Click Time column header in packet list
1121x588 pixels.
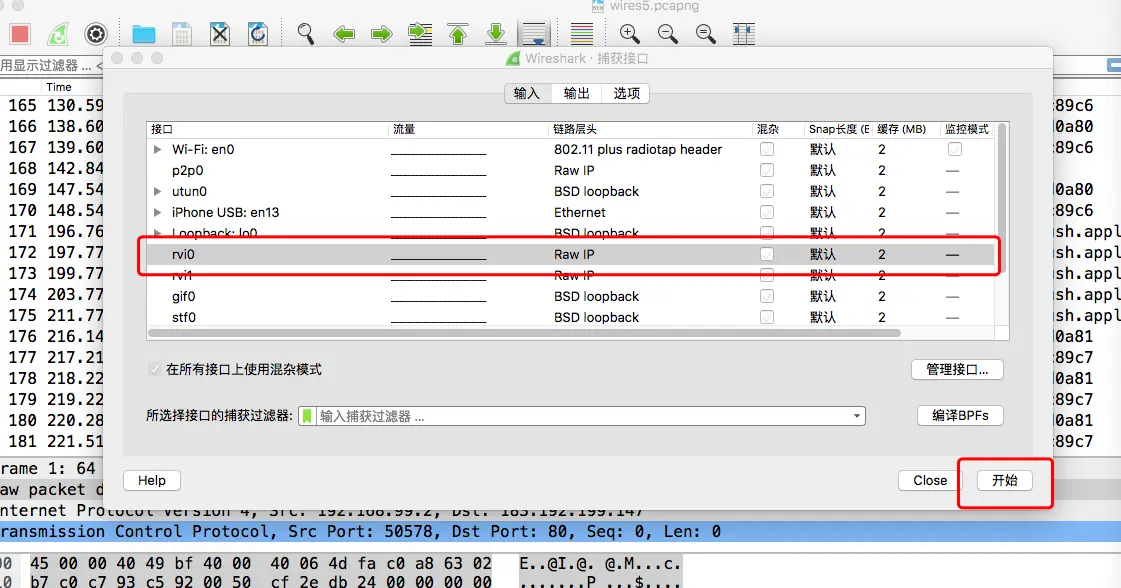pos(59,87)
